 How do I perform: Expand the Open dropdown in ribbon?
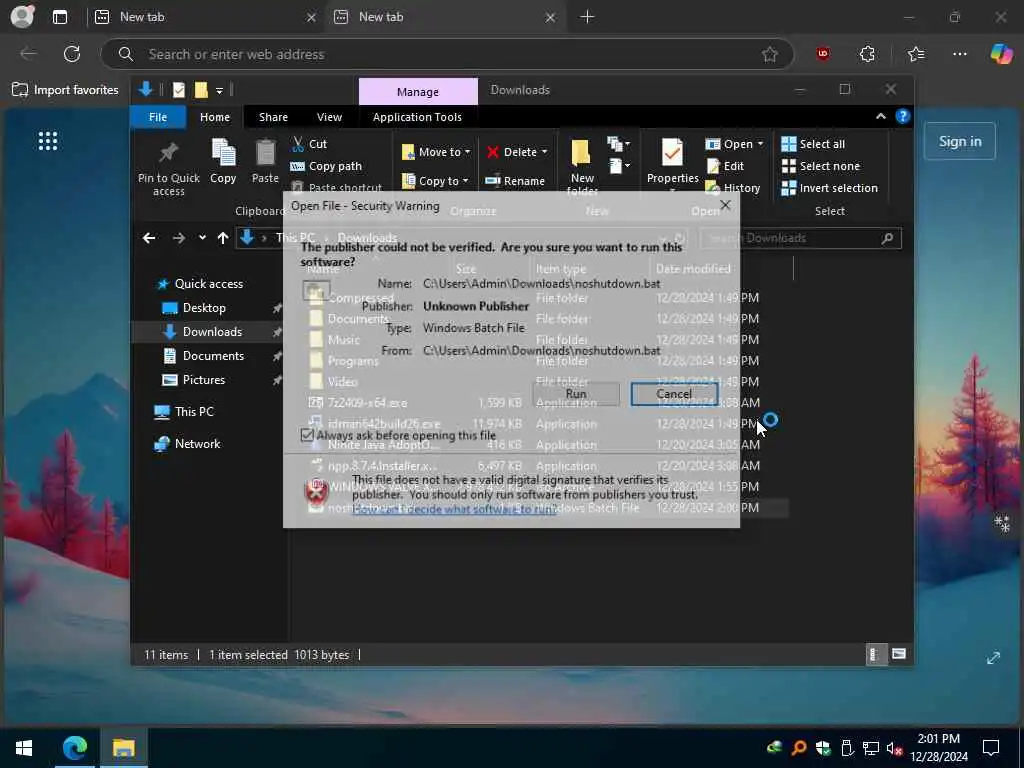760,144
